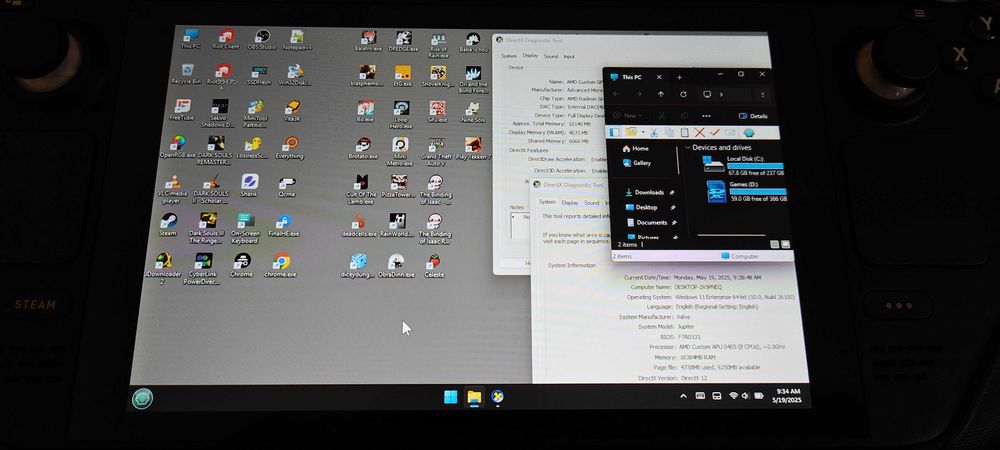Select the On-Screen Keyboard shortcut
This screenshot has width=1000, height=450.
(245, 228)
